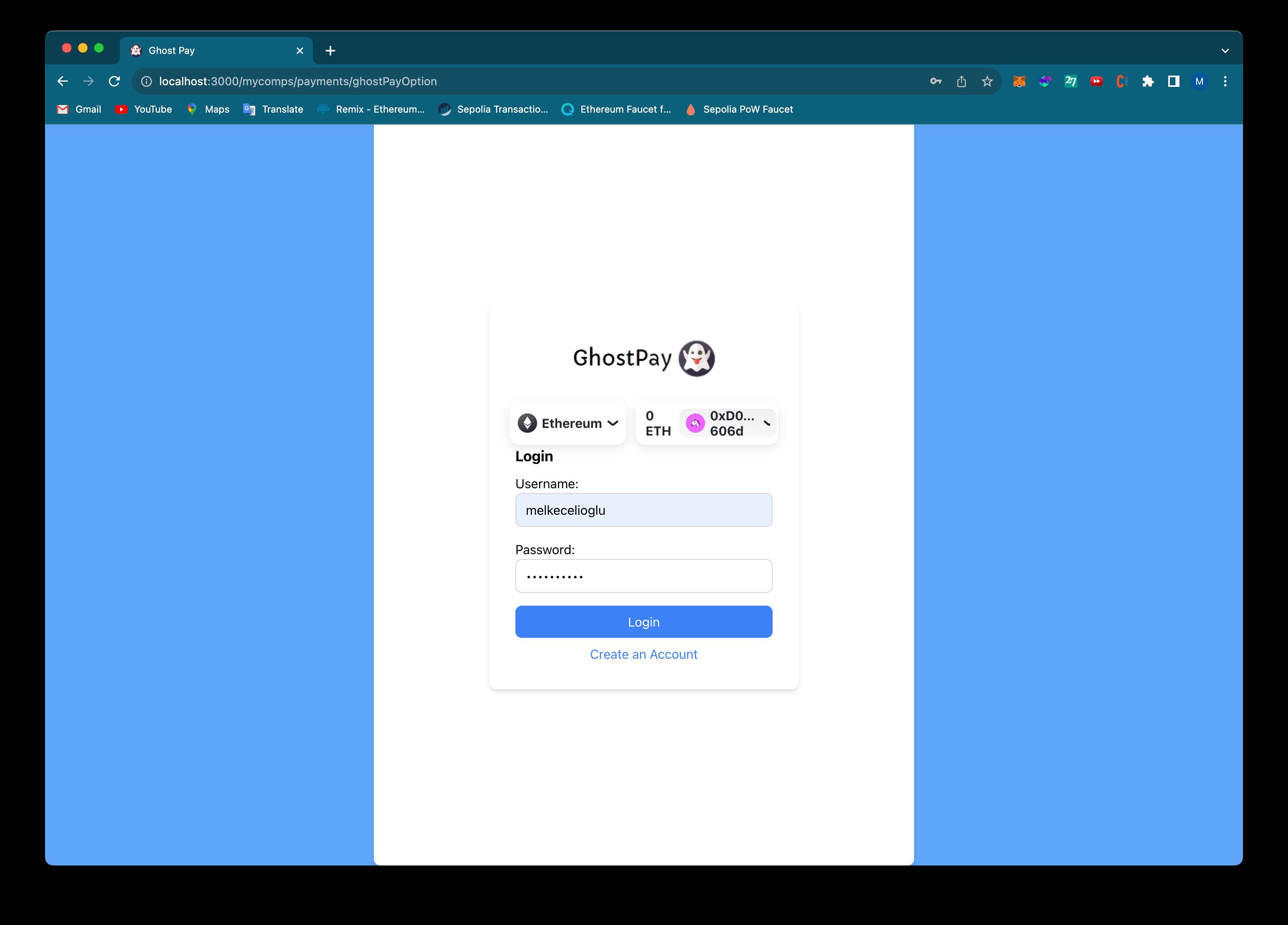Select the Username input field

pos(643,510)
